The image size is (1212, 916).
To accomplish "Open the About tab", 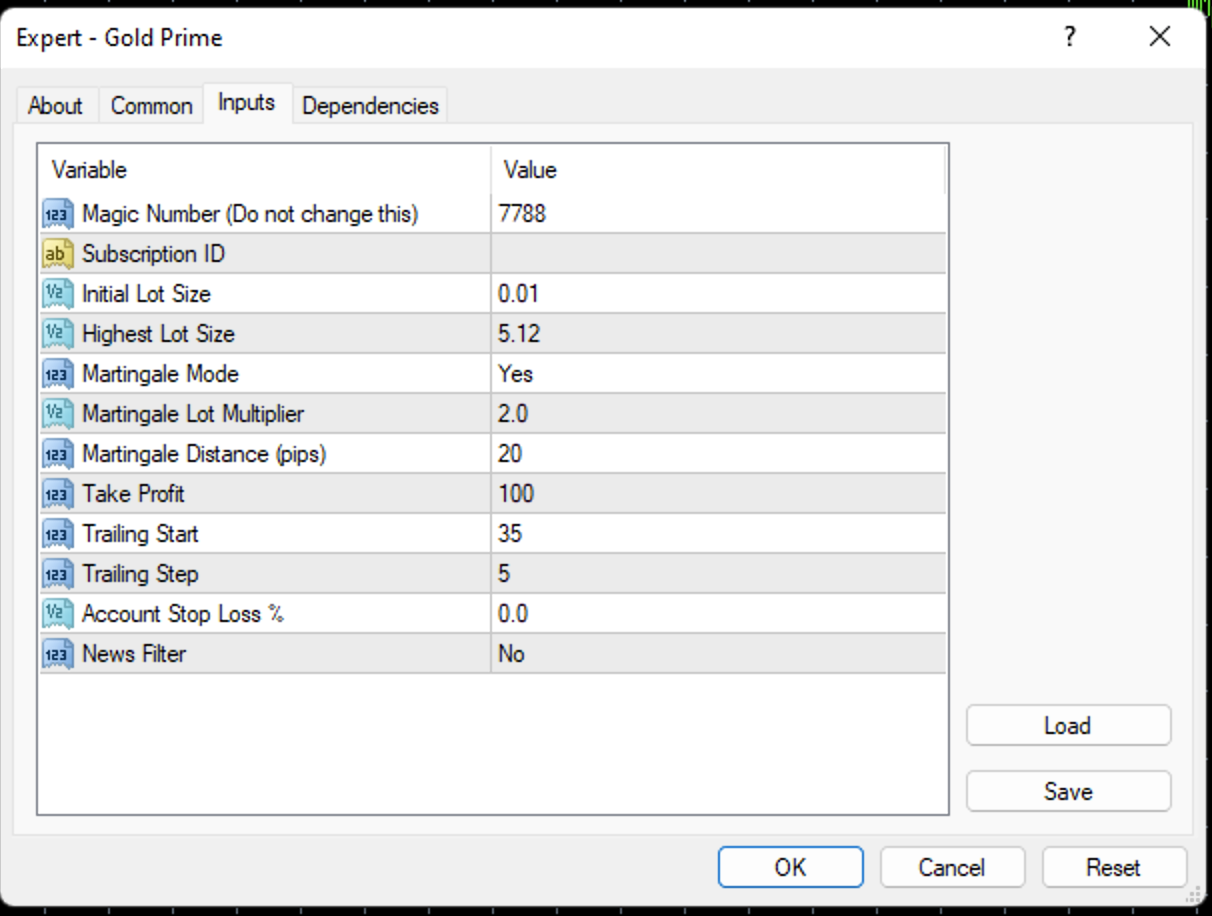I will pyautogui.click(x=56, y=106).
